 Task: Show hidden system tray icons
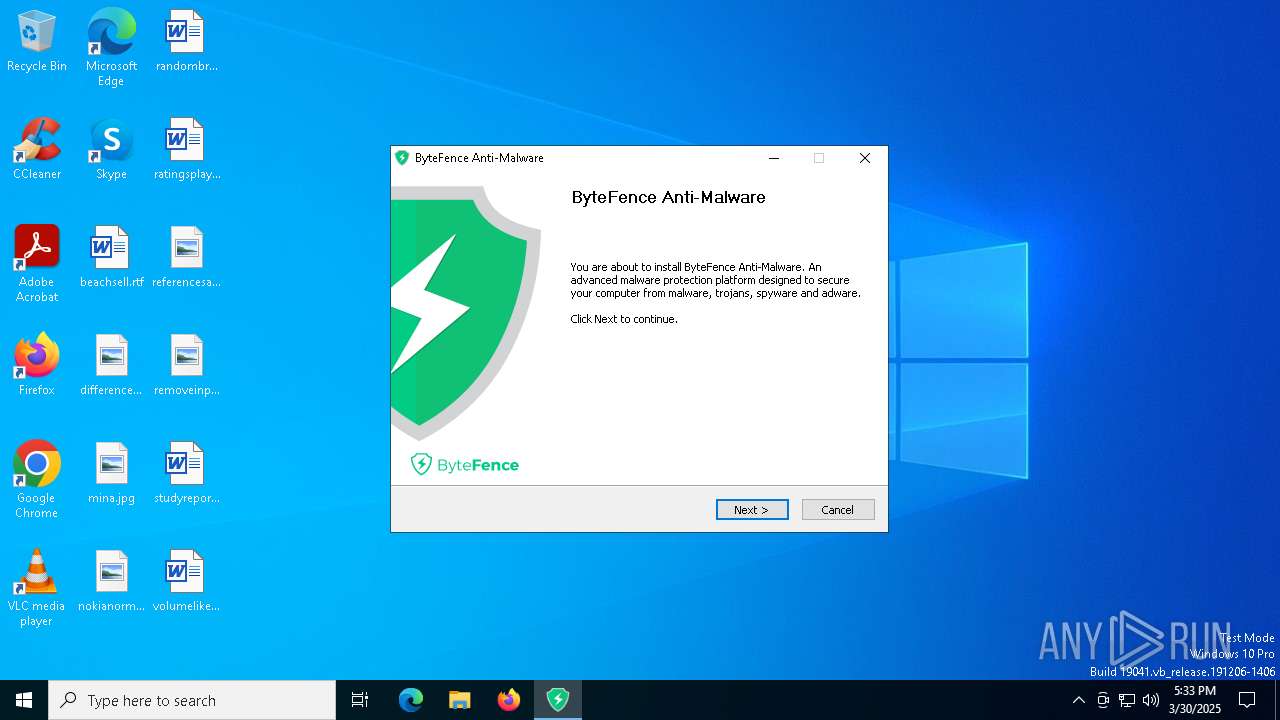pos(1078,700)
